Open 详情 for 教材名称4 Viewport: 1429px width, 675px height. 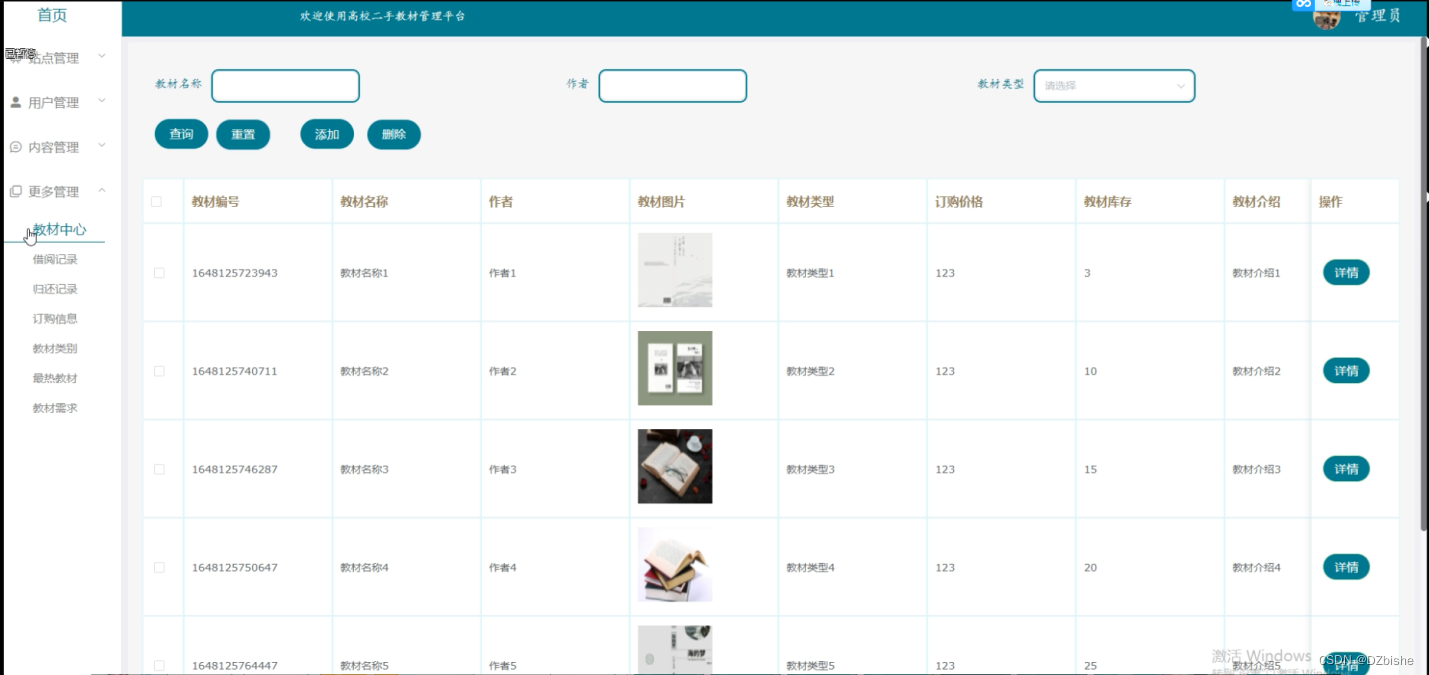pyautogui.click(x=1346, y=567)
